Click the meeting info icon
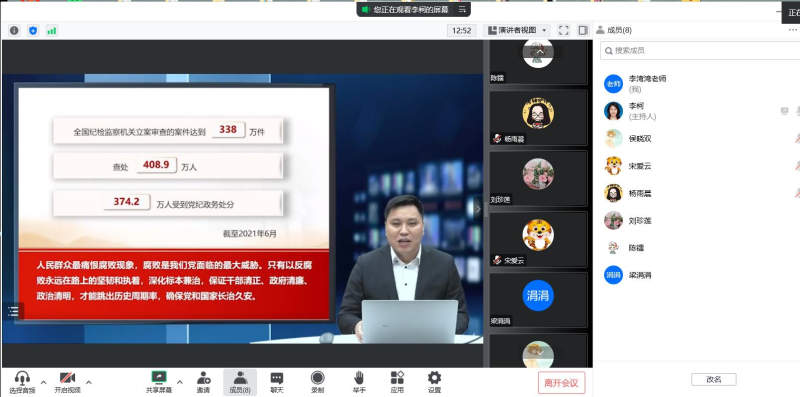 point(14,31)
